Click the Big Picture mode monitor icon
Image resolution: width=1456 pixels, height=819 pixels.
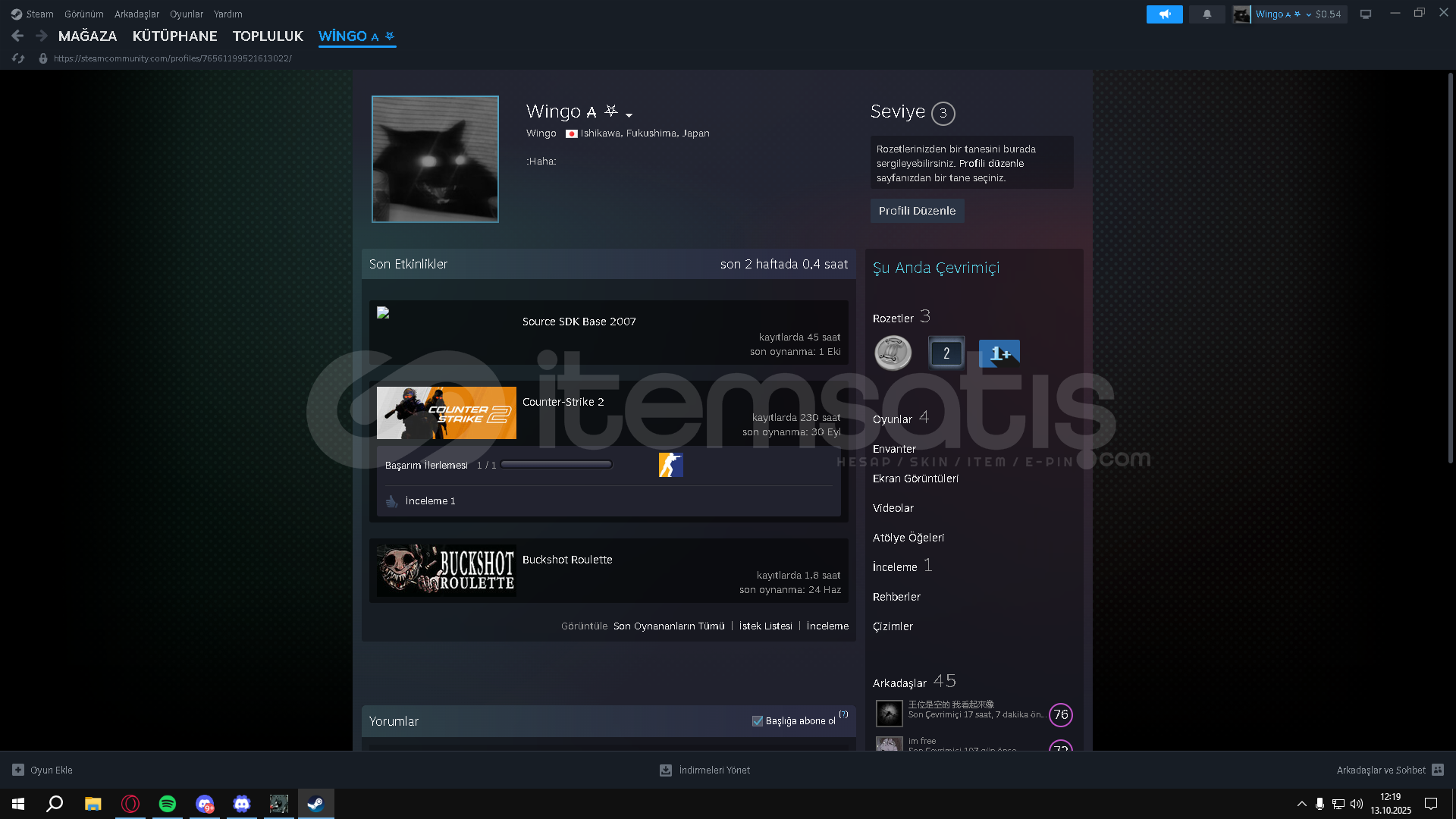(1365, 14)
